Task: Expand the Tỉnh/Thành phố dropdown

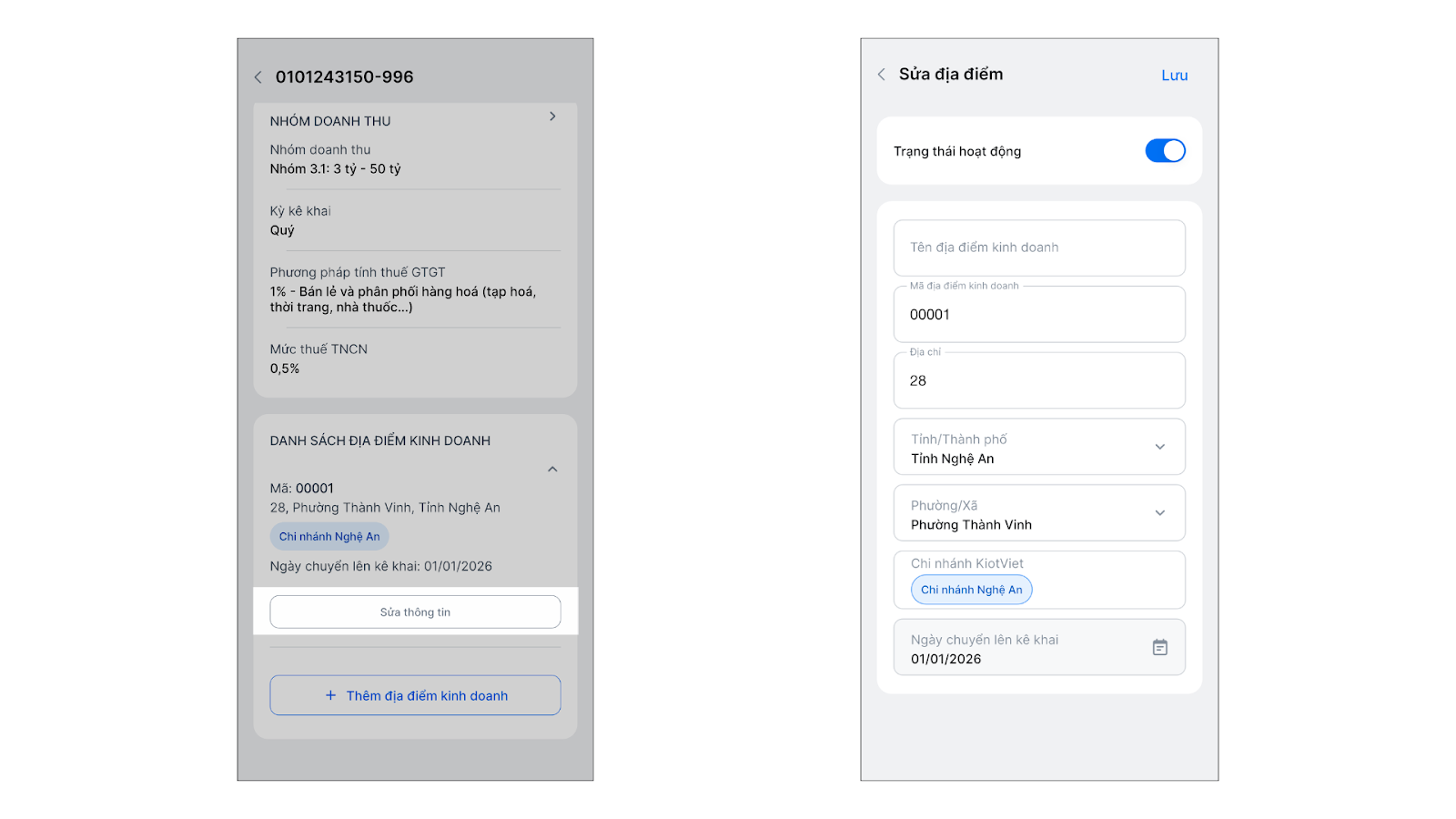Action: click(1159, 447)
